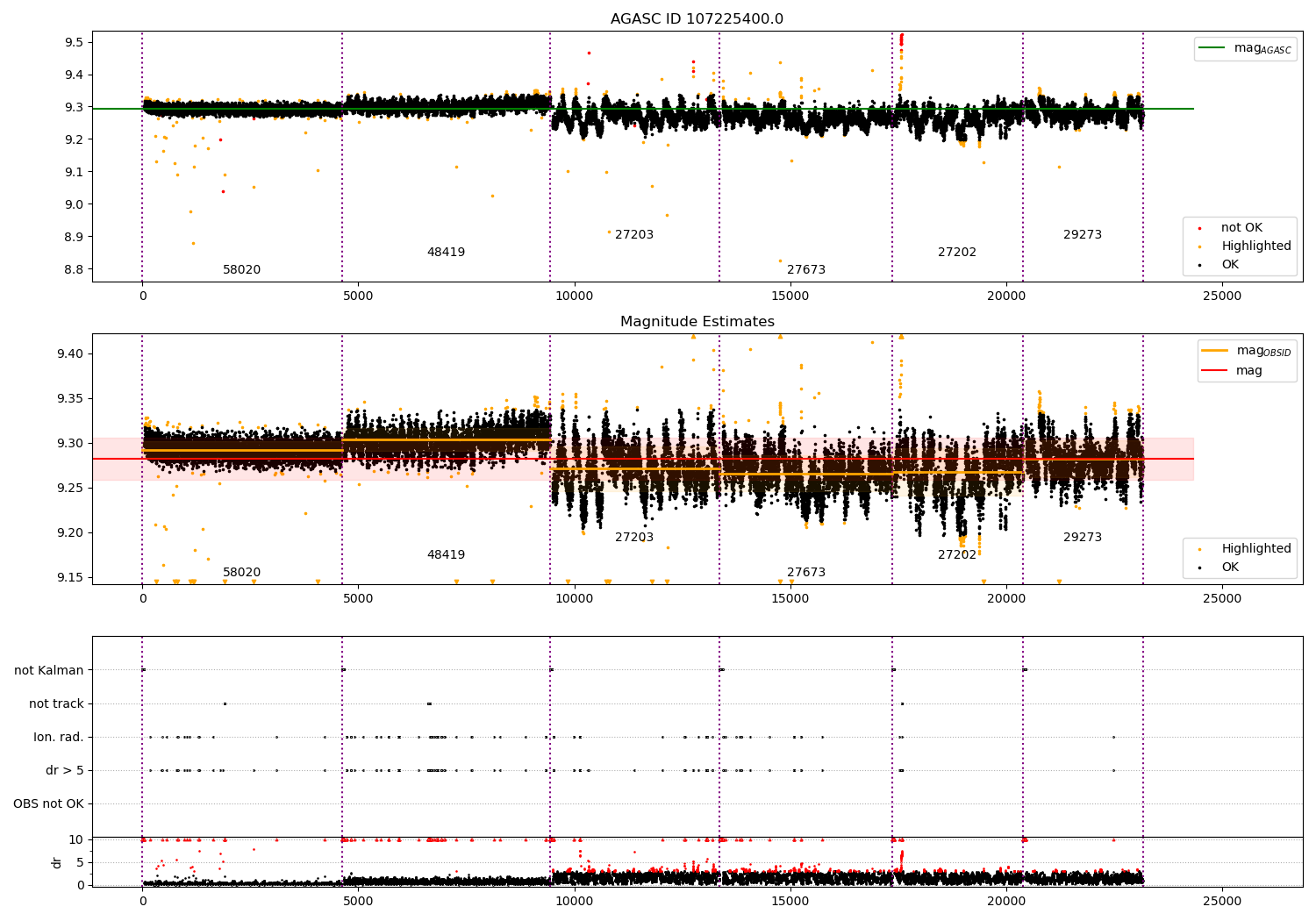The image size is (1316, 921).
Task: Click the 'not Kalman' row label
Action: click(x=49, y=671)
